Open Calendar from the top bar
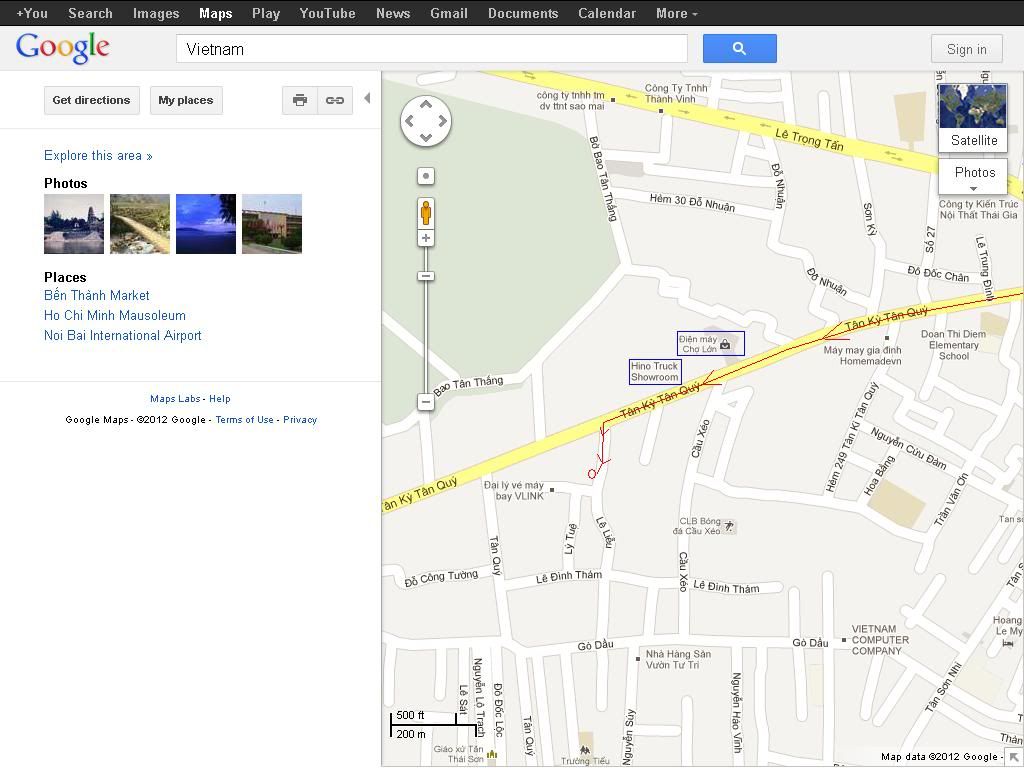Image resolution: width=1024 pixels, height=768 pixels. tap(607, 13)
